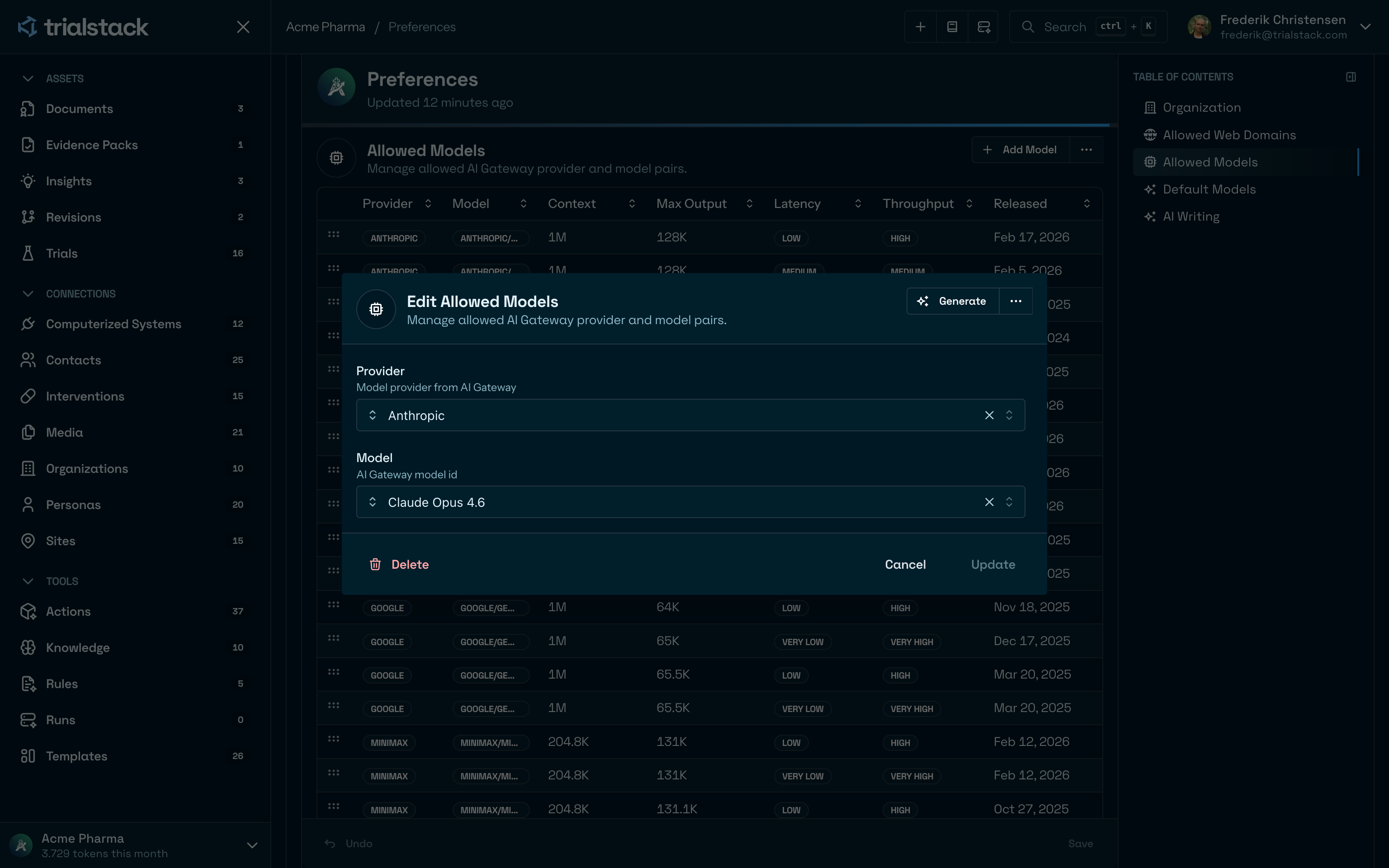The image size is (1389, 868).
Task: Open more options next to Add Model
Action: coord(1086,150)
